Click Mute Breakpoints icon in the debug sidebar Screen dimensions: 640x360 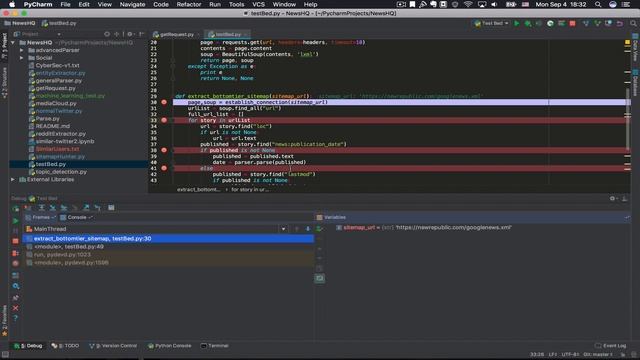pyautogui.click(x=16, y=263)
